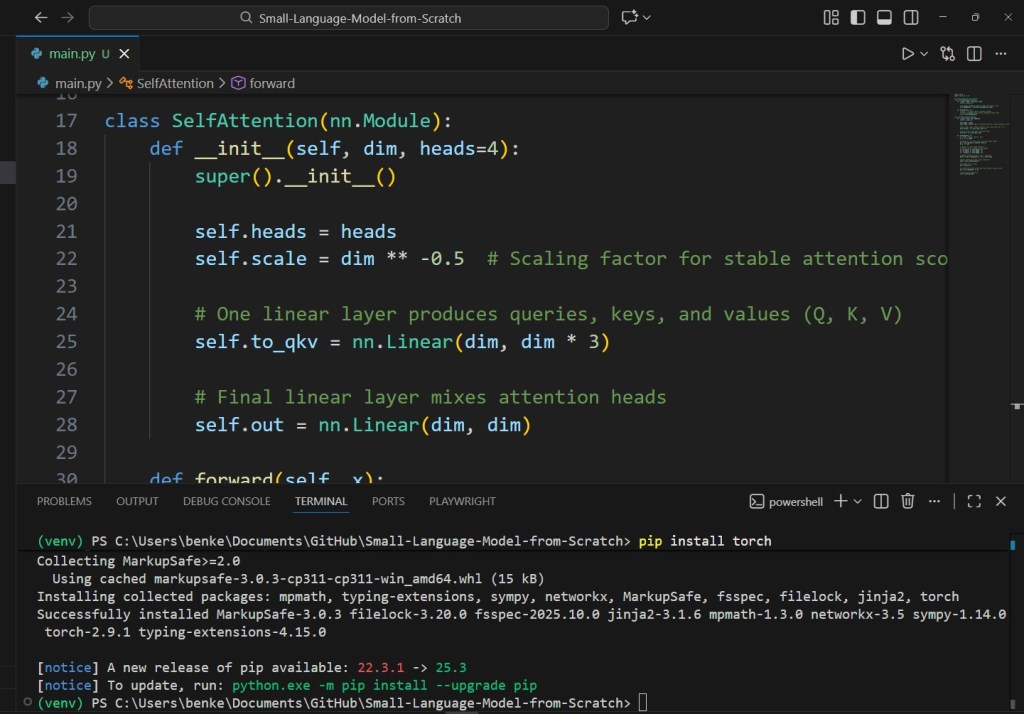Create a new terminal with the plus icon

(843, 501)
